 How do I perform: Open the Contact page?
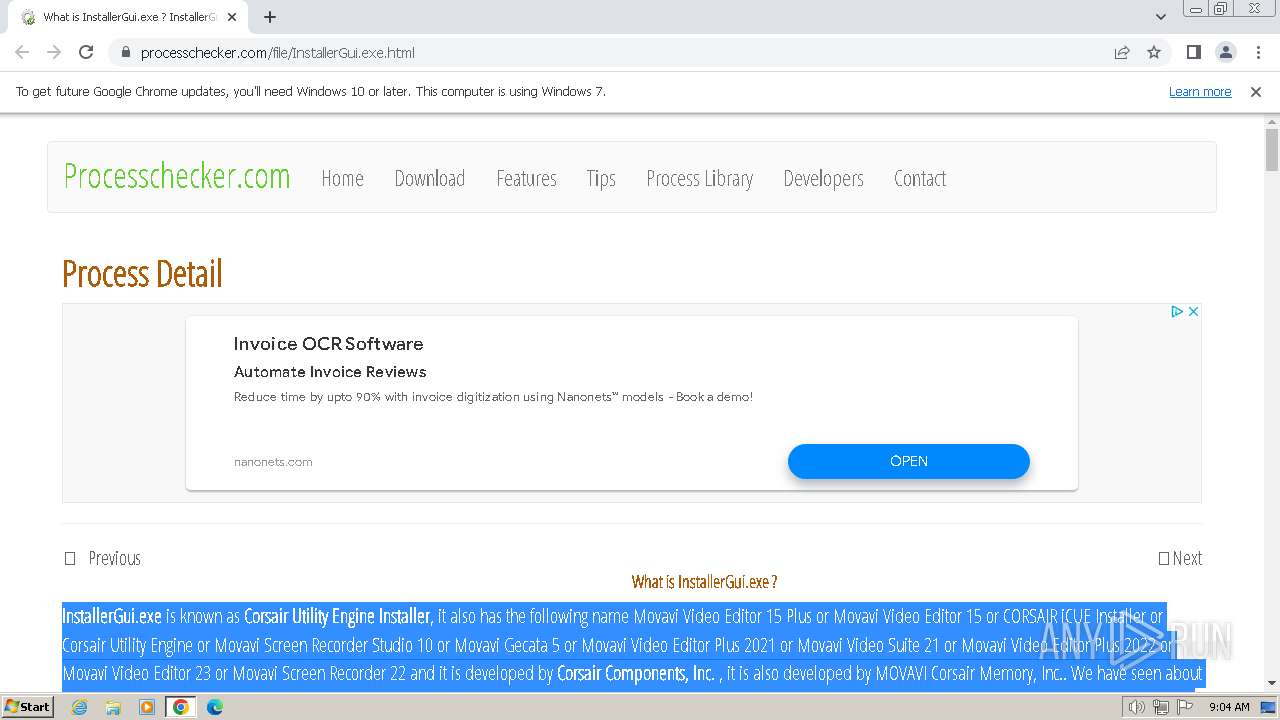(x=920, y=178)
